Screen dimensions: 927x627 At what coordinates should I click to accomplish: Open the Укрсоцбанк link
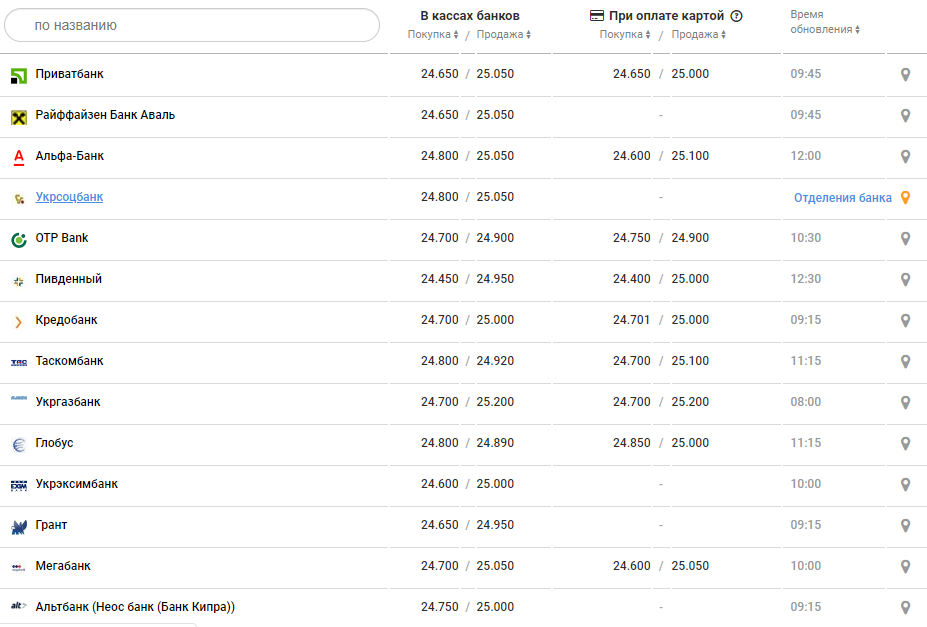tap(69, 197)
